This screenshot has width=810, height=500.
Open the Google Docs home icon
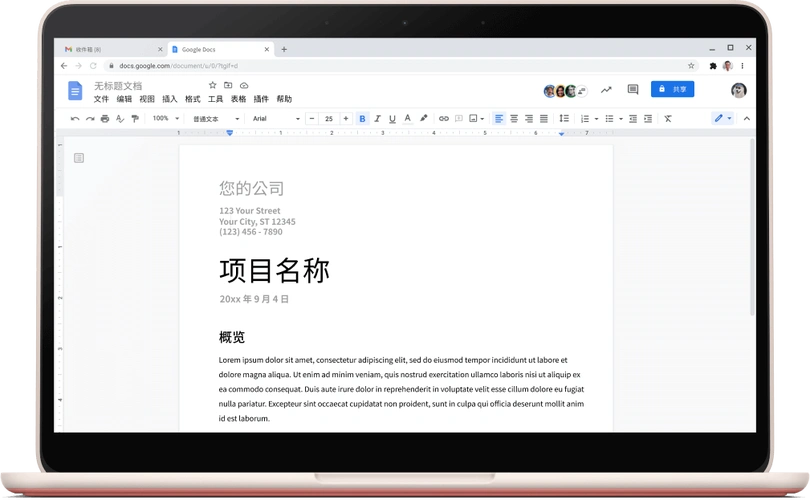pyautogui.click(x=75, y=91)
